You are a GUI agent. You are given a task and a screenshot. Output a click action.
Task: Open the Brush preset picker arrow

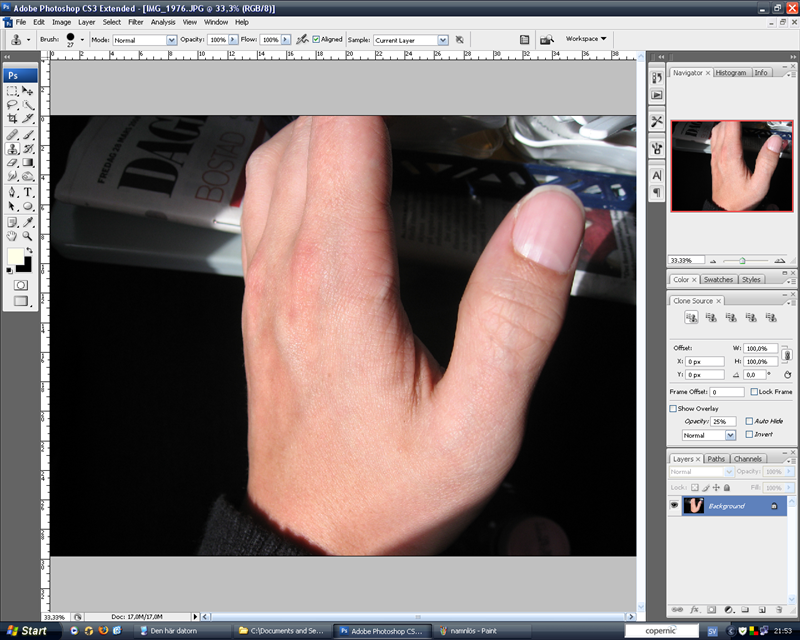(82, 39)
